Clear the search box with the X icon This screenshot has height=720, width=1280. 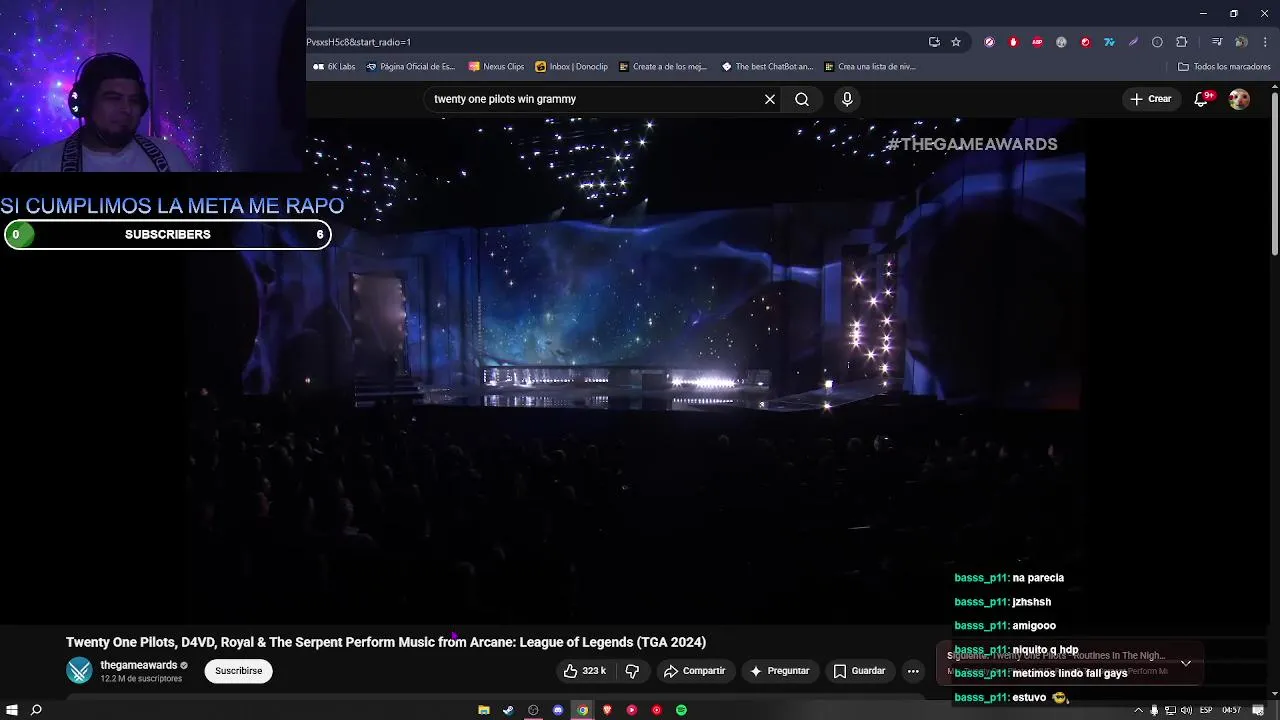(770, 99)
